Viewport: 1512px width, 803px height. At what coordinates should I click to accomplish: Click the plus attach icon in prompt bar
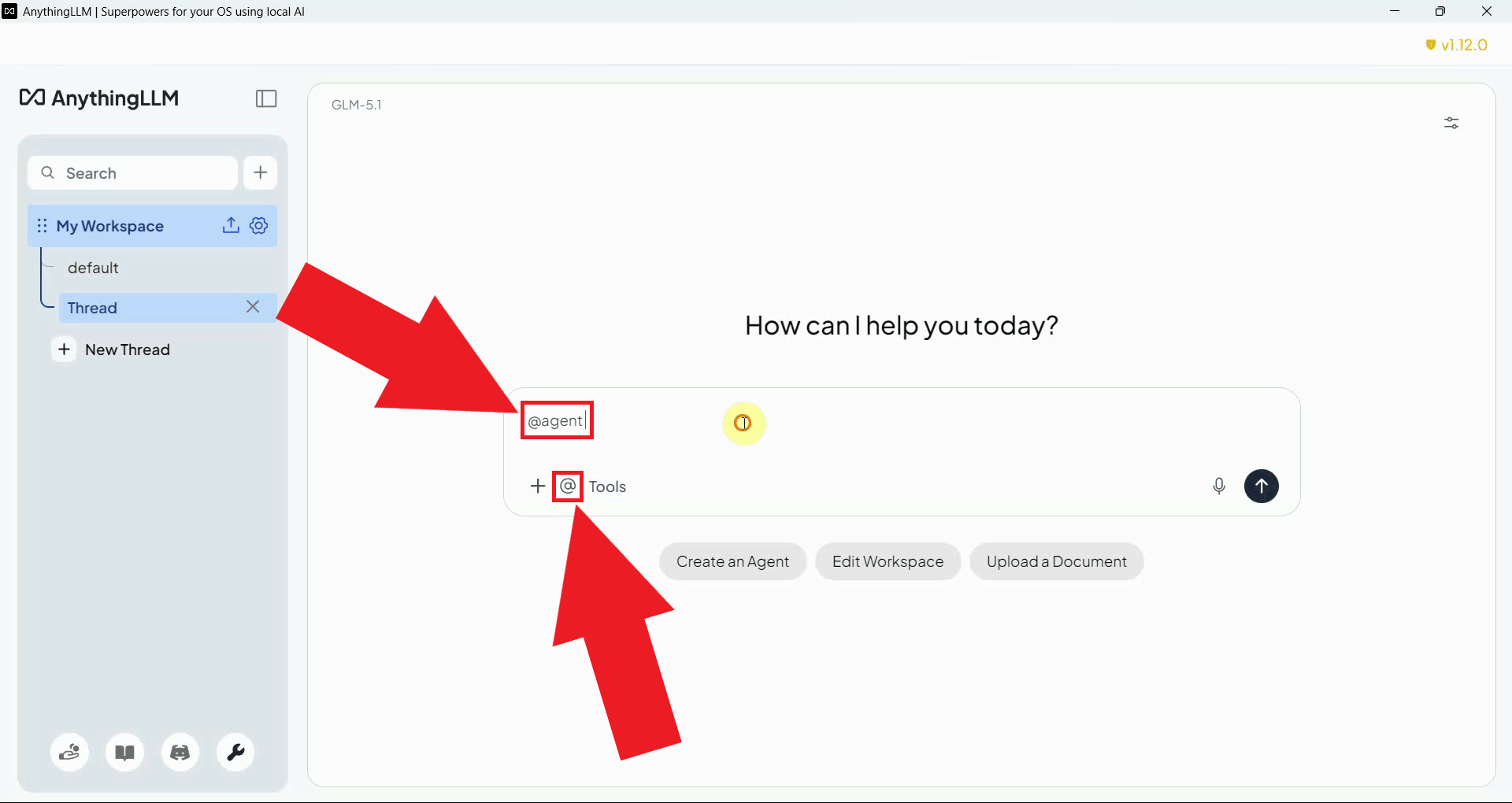[538, 486]
